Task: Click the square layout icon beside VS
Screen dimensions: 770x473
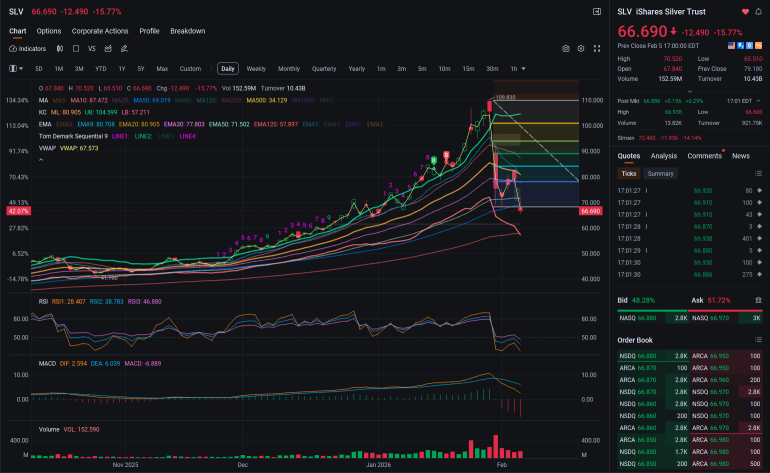Action: (x=76, y=49)
